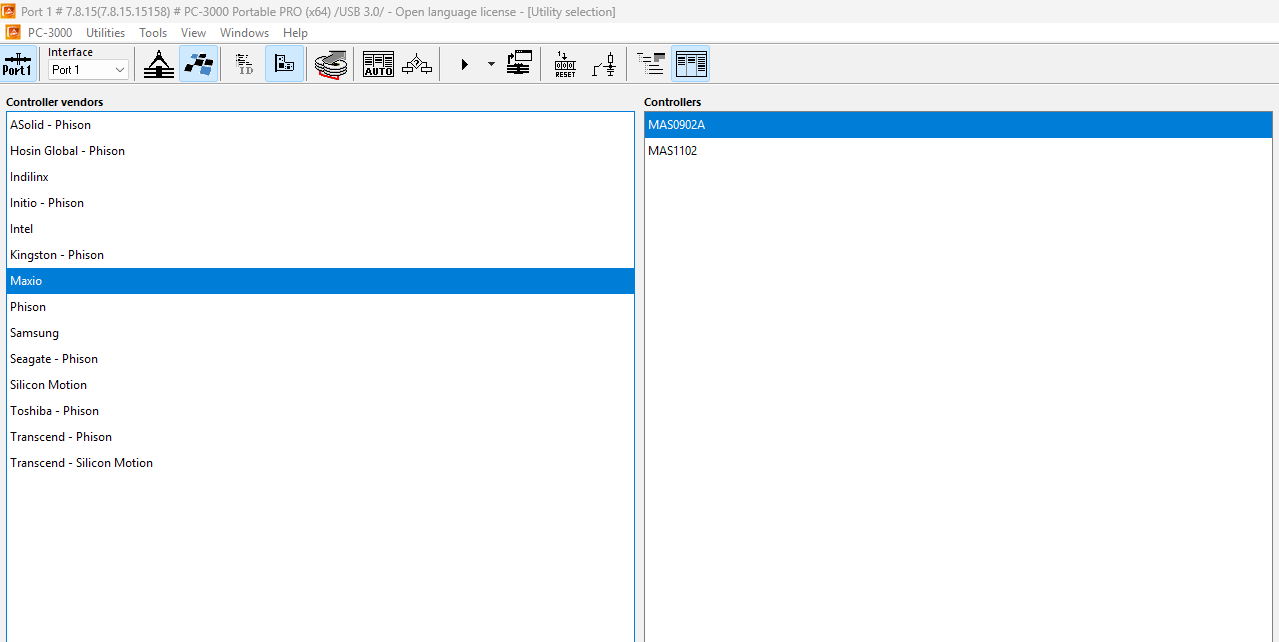Select the Indilinx vendor row
The height and width of the screenshot is (642, 1279).
point(320,177)
